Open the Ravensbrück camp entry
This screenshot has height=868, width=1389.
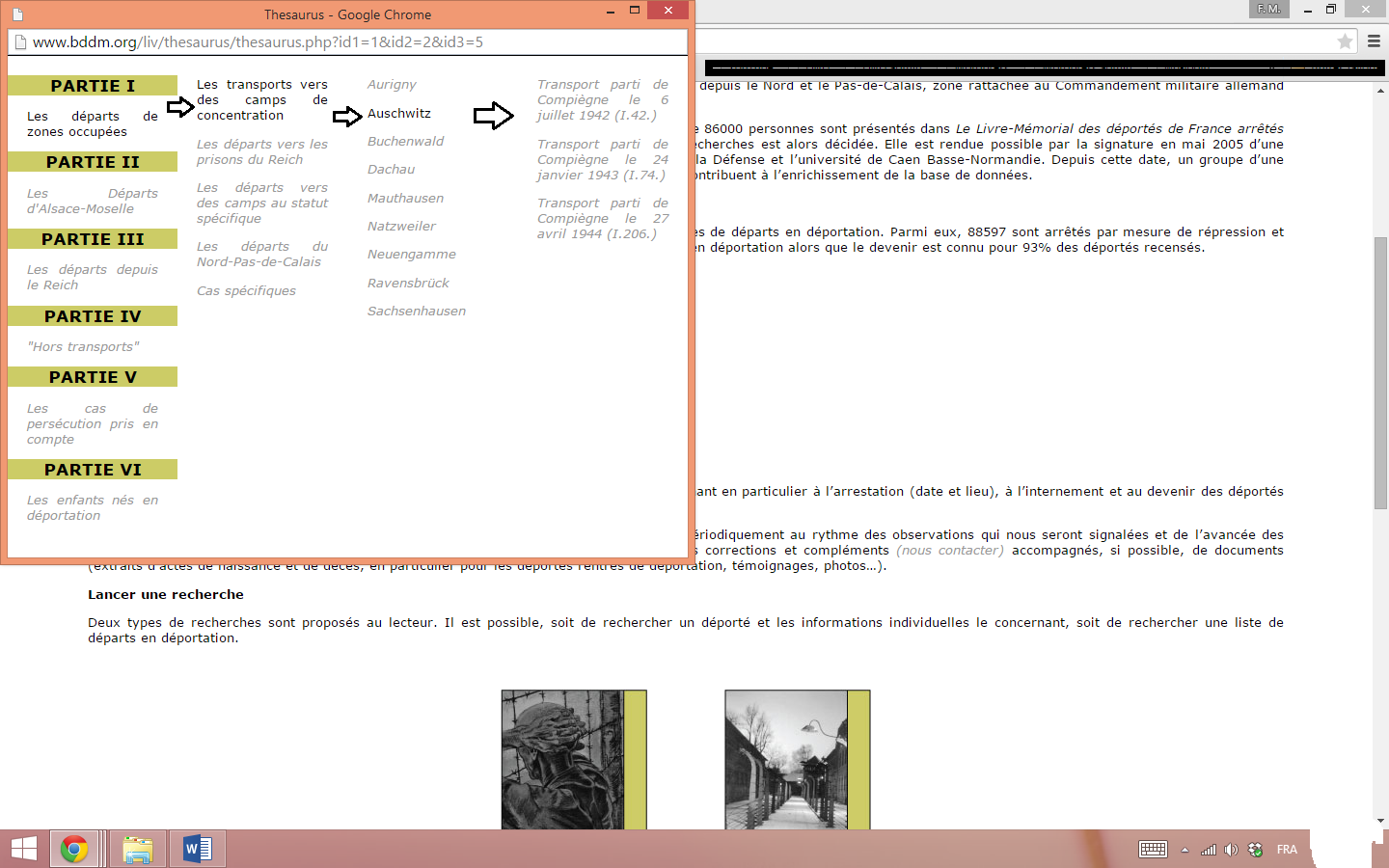pyautogui.click(x=408, y=284)
